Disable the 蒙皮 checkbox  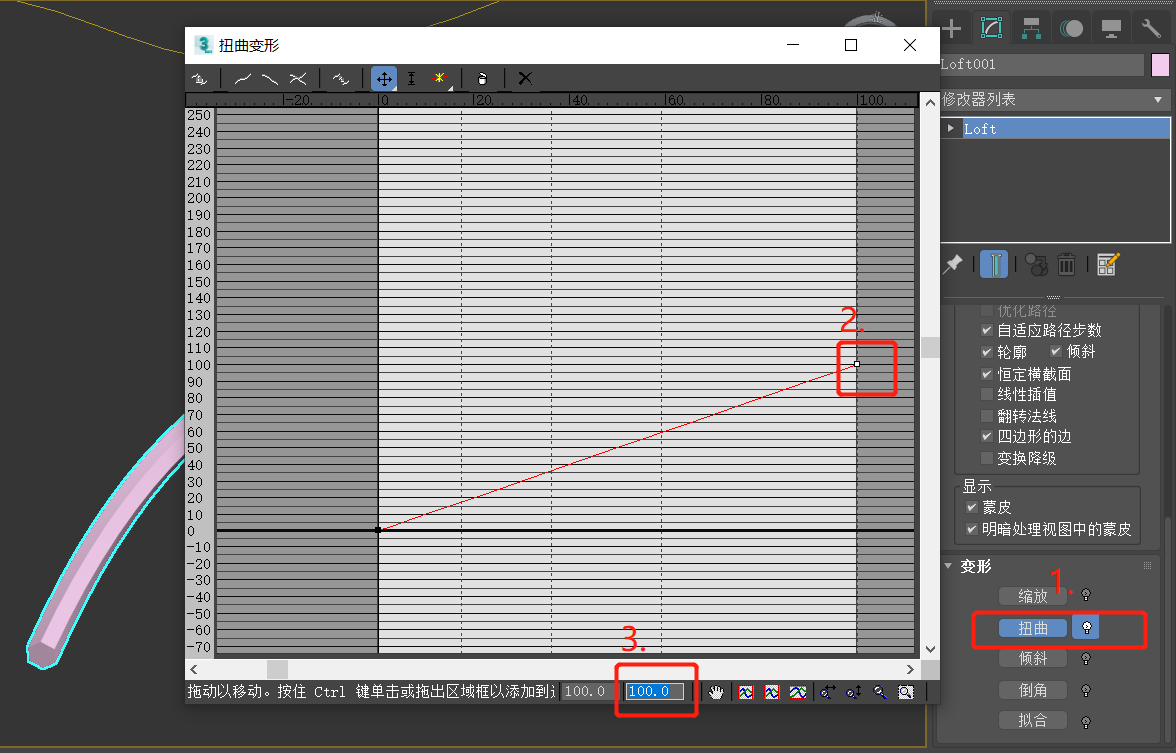tap(971, 507)
